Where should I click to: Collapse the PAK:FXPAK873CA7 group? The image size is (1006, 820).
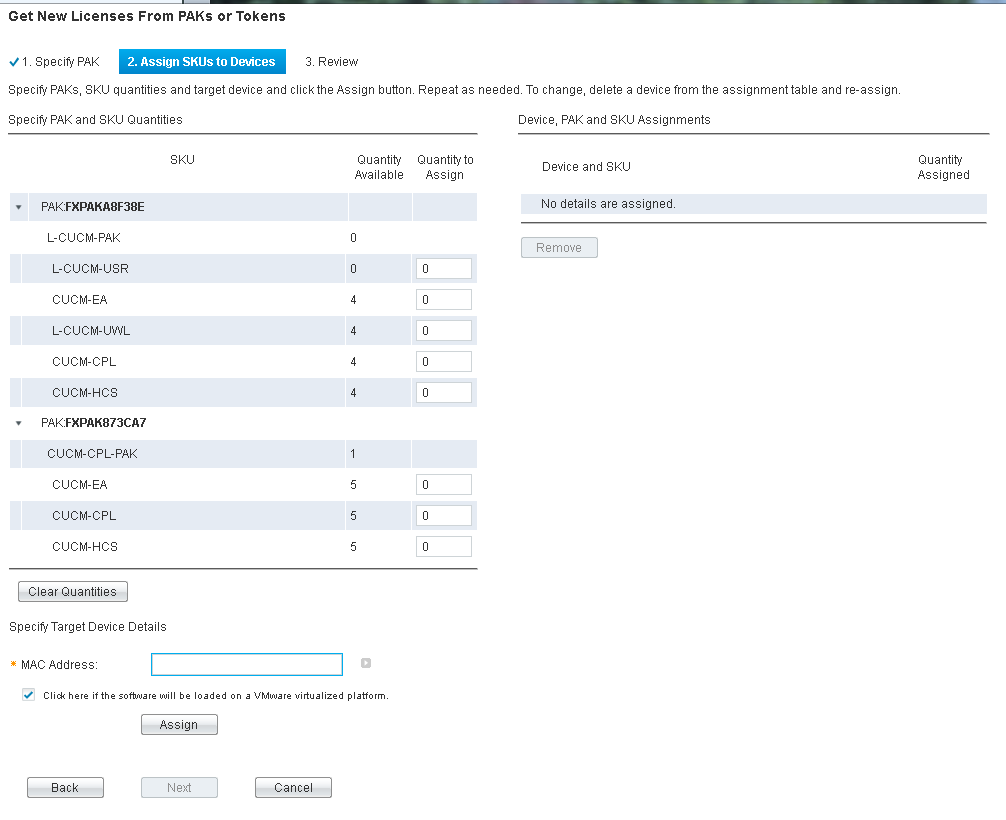pos(19,423)
